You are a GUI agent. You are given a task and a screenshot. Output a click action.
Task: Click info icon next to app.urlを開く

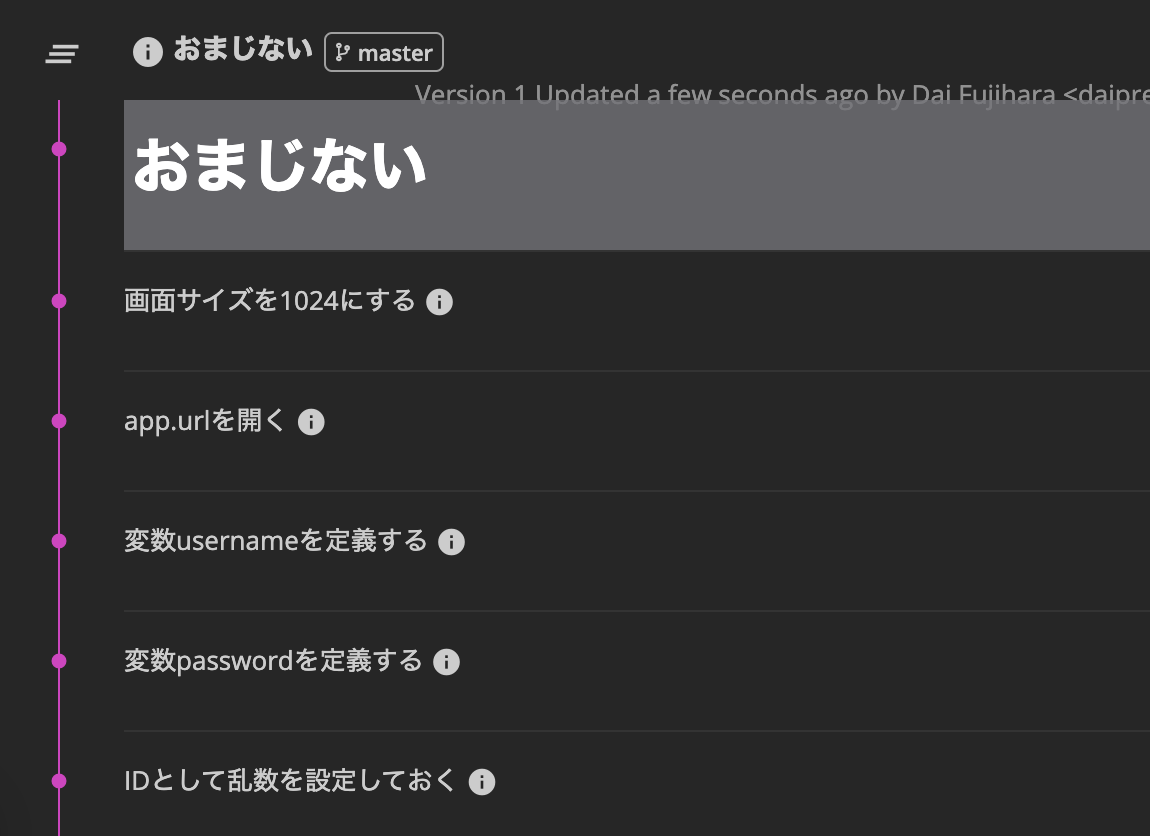click(311, 422)
